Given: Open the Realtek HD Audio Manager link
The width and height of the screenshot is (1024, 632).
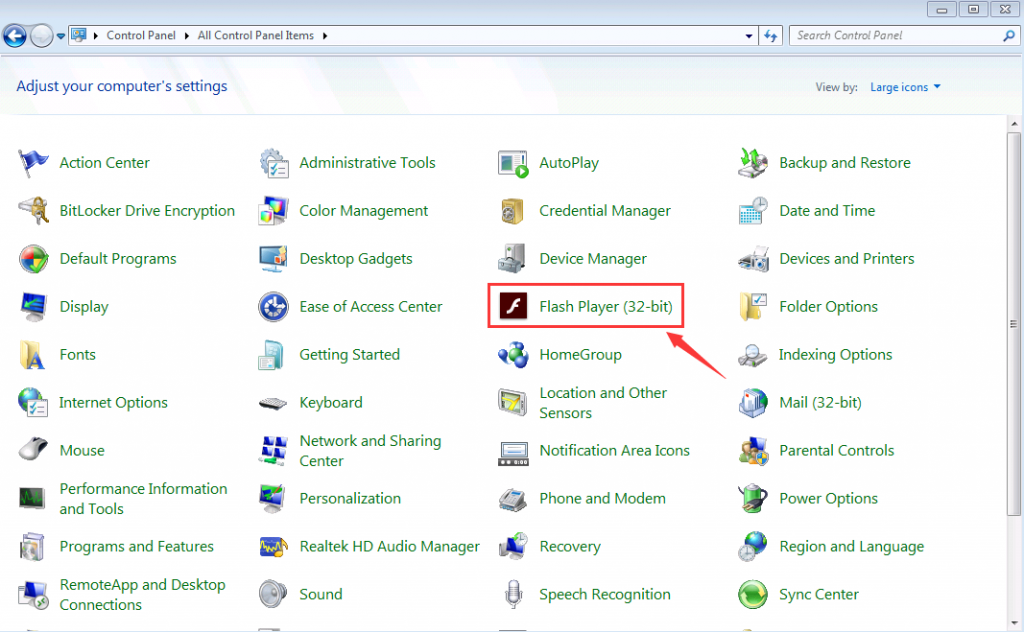Looking at the screenshot, I should (x=389, y=546).
